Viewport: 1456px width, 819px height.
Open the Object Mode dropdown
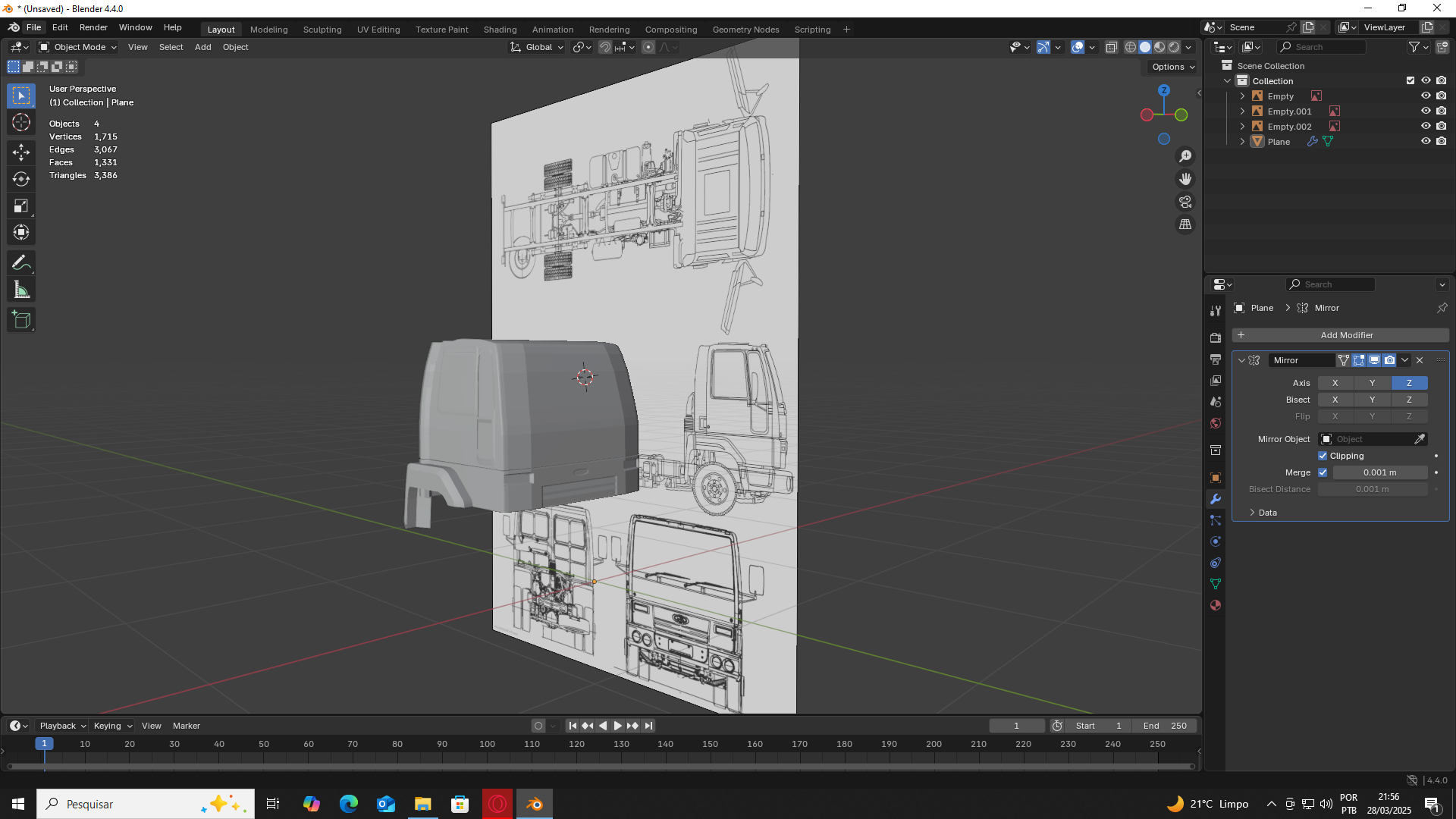coord(79,47)
